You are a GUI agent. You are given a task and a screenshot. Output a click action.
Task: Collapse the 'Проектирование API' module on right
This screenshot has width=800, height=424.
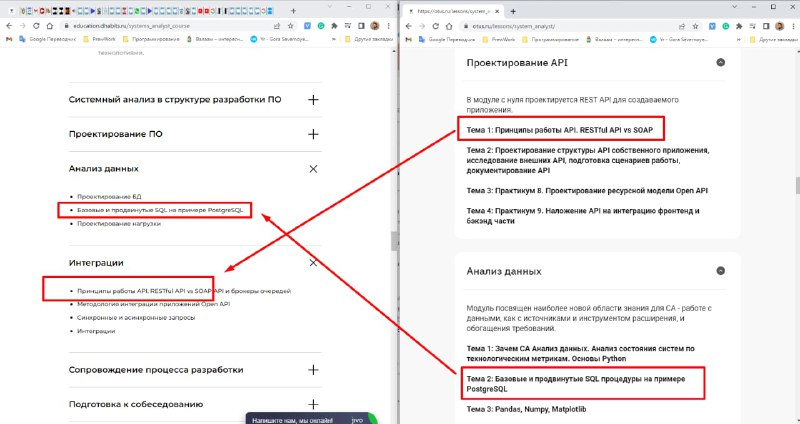[720, 62]
